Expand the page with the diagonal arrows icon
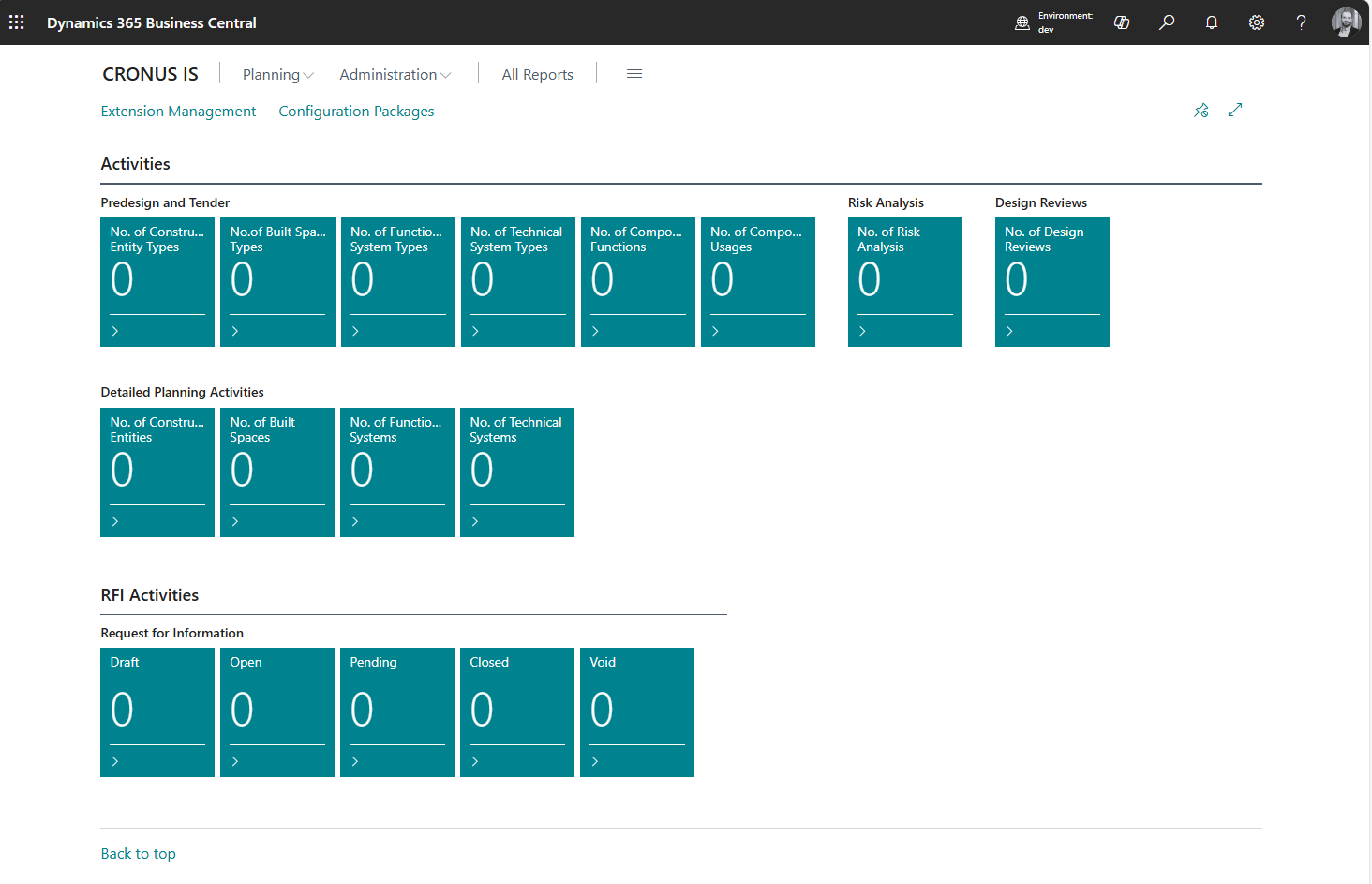 point(1235,110)
